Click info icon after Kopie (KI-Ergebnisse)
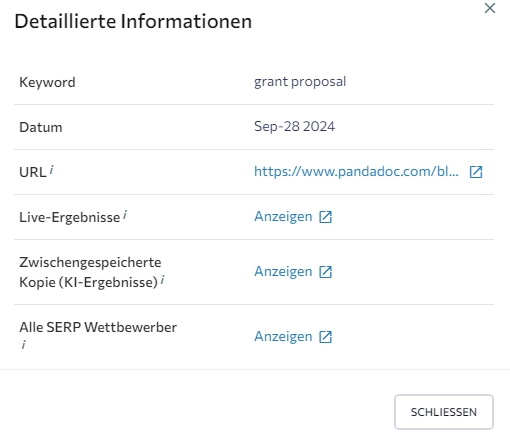This screenshot has height=433, width=510. click(x=162, y=280)
